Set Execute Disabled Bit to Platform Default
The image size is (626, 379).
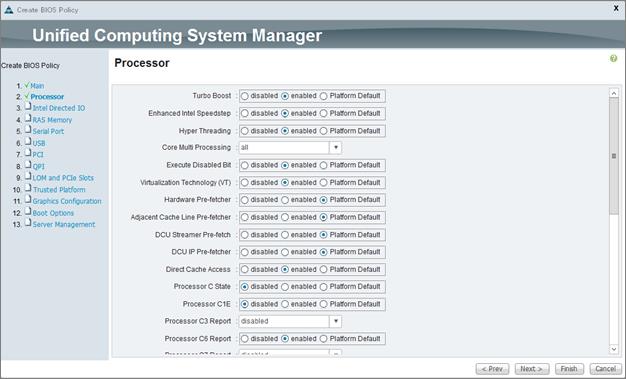tap(323, 165)
